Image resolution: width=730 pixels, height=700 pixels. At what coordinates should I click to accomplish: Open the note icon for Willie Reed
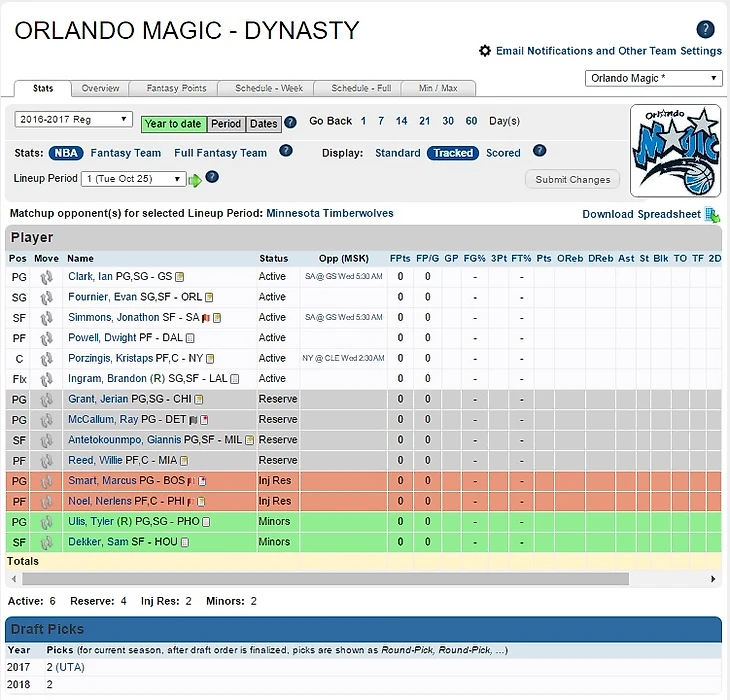184,461
